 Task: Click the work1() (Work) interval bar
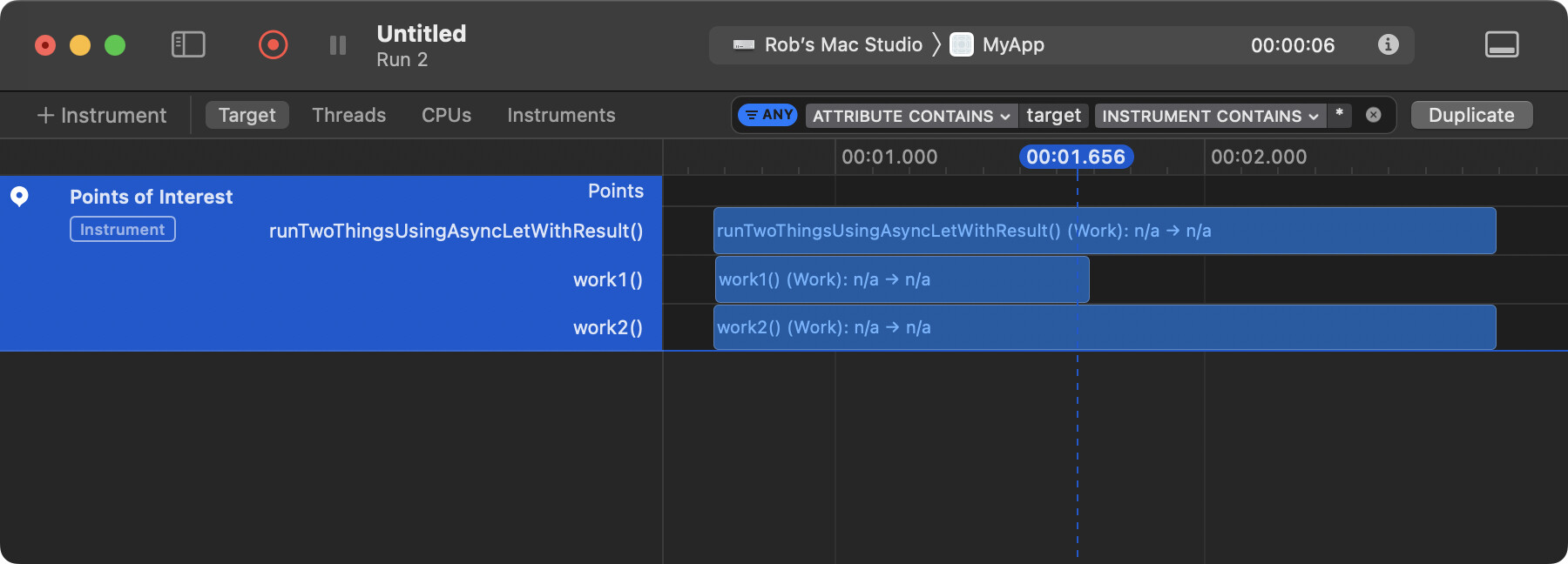pos(902,279)
